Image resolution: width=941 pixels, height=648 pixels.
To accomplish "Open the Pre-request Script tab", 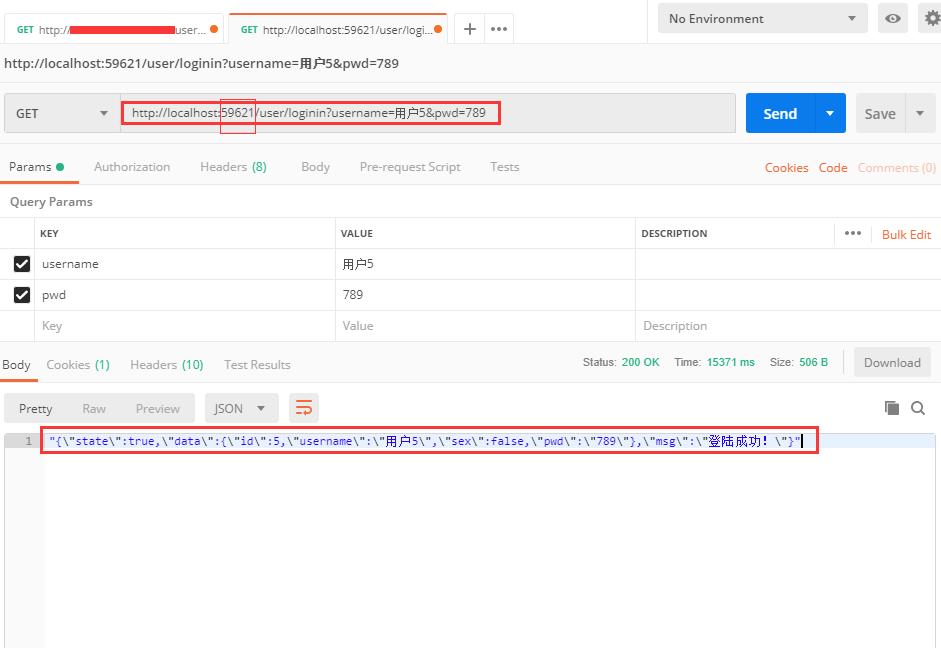I will (x=410, y=167).
